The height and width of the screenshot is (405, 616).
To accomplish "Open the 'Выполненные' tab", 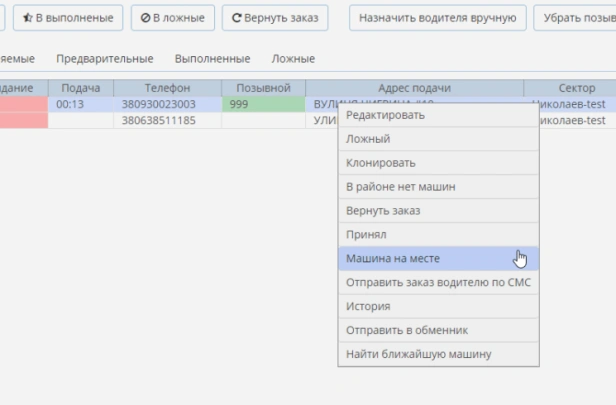I will coord(212,59).
